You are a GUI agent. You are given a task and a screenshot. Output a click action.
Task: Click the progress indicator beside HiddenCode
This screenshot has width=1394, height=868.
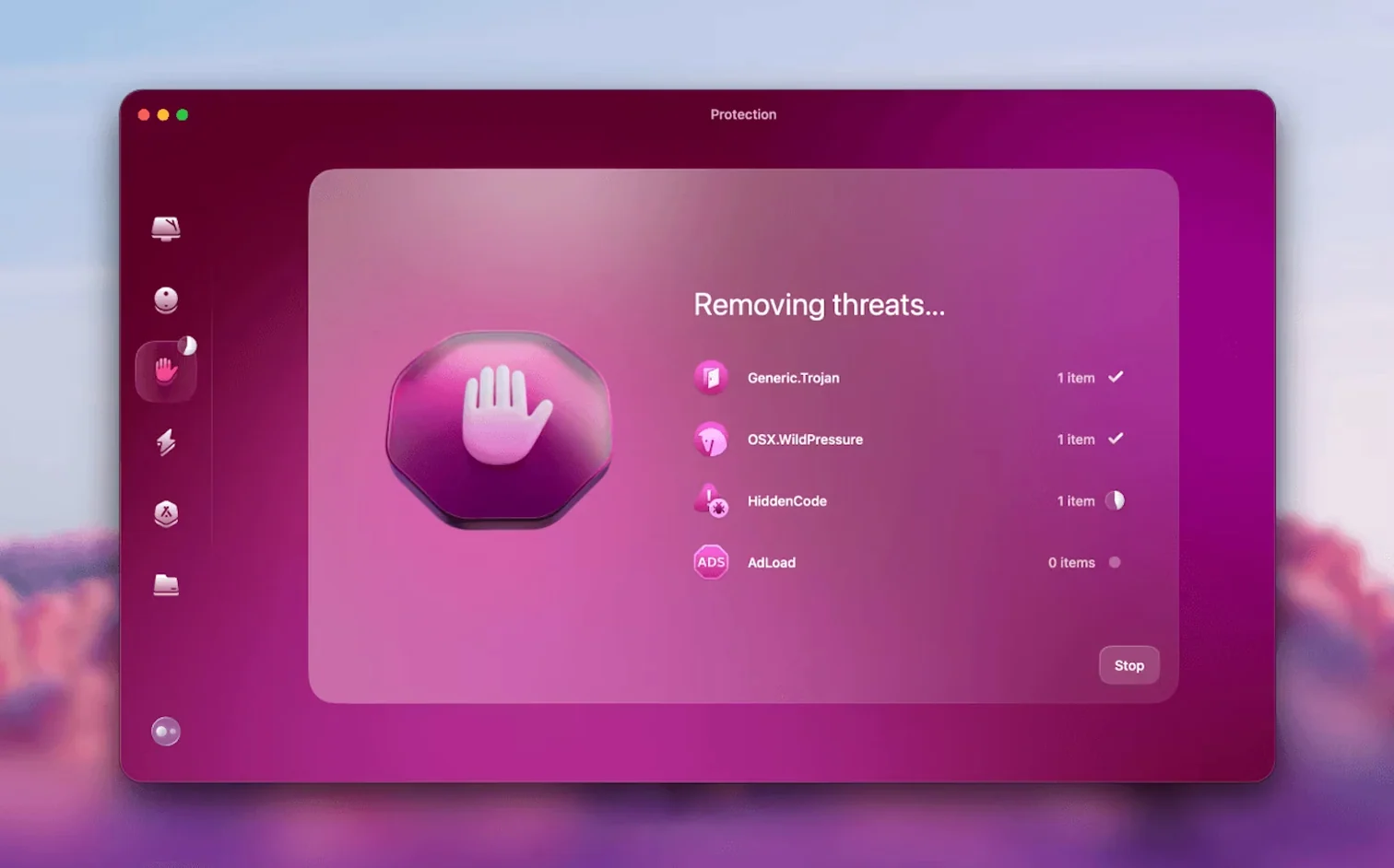click(x=1116, y=500)
